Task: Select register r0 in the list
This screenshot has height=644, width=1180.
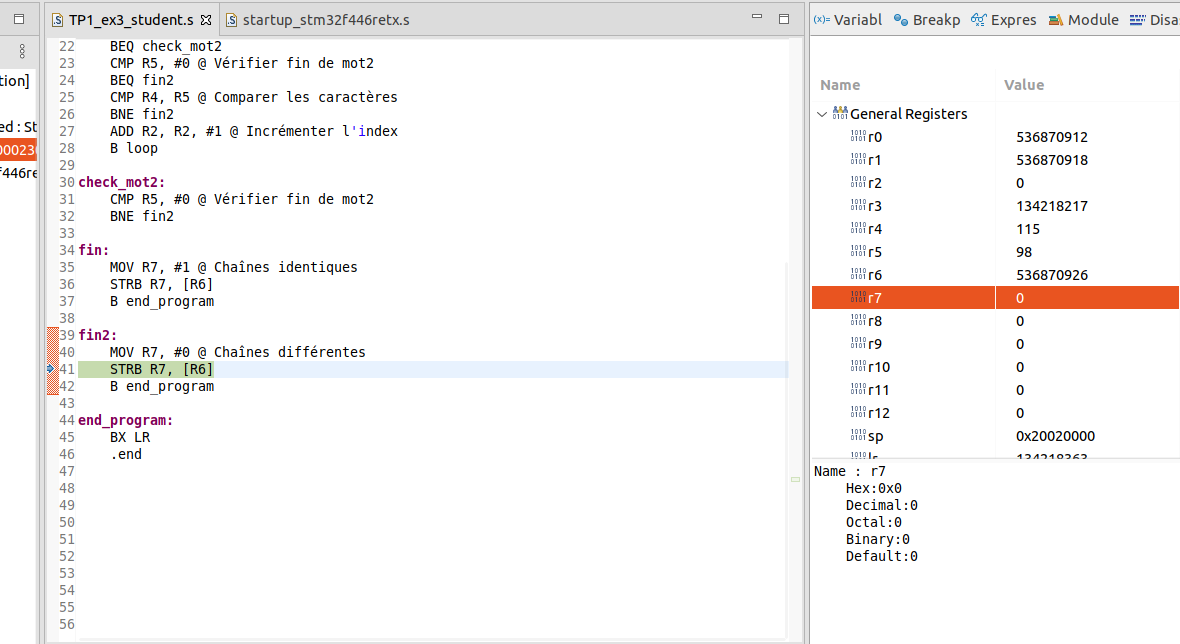Action: [x=875, y=137]
